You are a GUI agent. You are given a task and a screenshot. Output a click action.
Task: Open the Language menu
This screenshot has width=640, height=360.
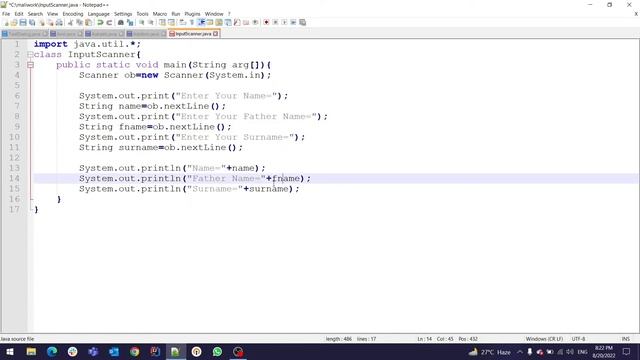[x=98, y=14]
